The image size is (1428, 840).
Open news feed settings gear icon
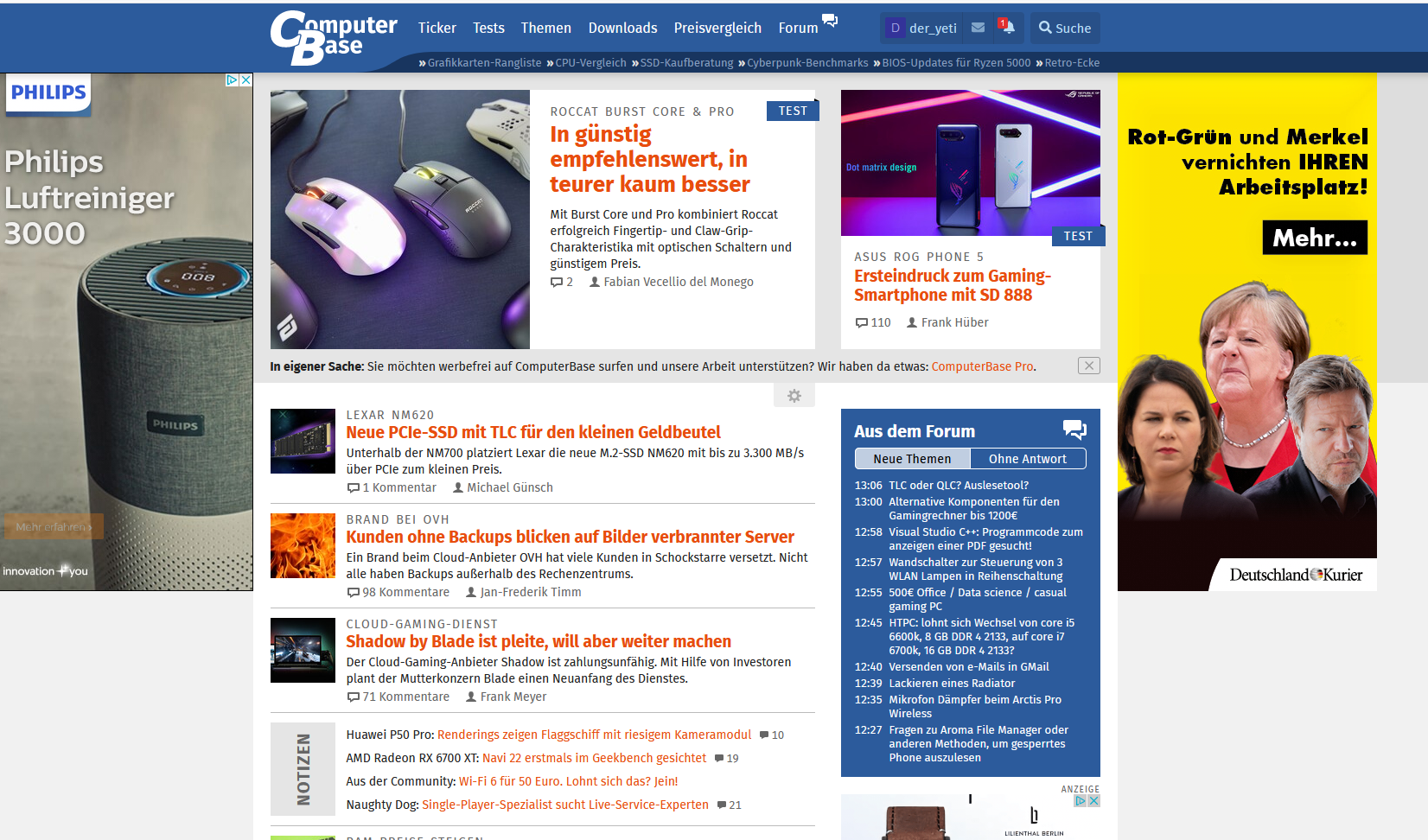point(794,396)
